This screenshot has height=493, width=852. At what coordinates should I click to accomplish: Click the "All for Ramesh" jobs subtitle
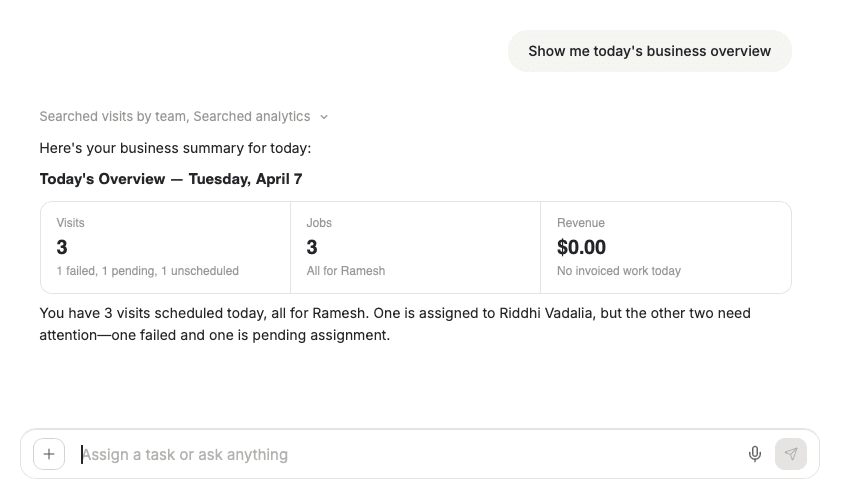345,271
